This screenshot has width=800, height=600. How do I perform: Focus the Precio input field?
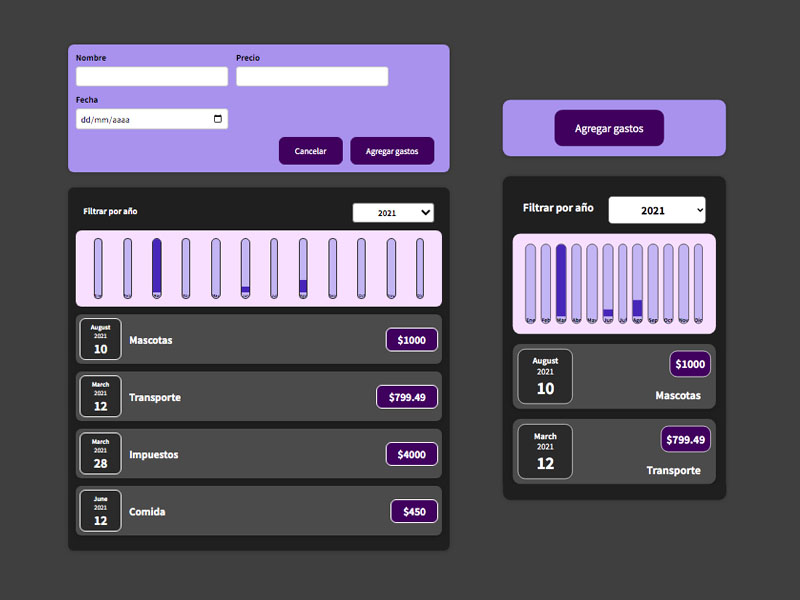(312, 77)
